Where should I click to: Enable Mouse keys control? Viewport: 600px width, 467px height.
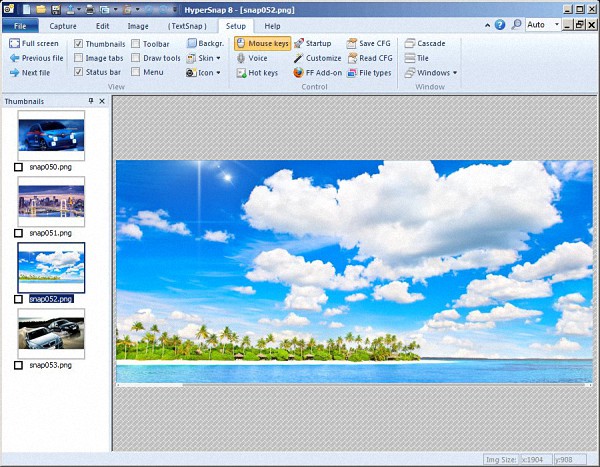tap(261, 44)
